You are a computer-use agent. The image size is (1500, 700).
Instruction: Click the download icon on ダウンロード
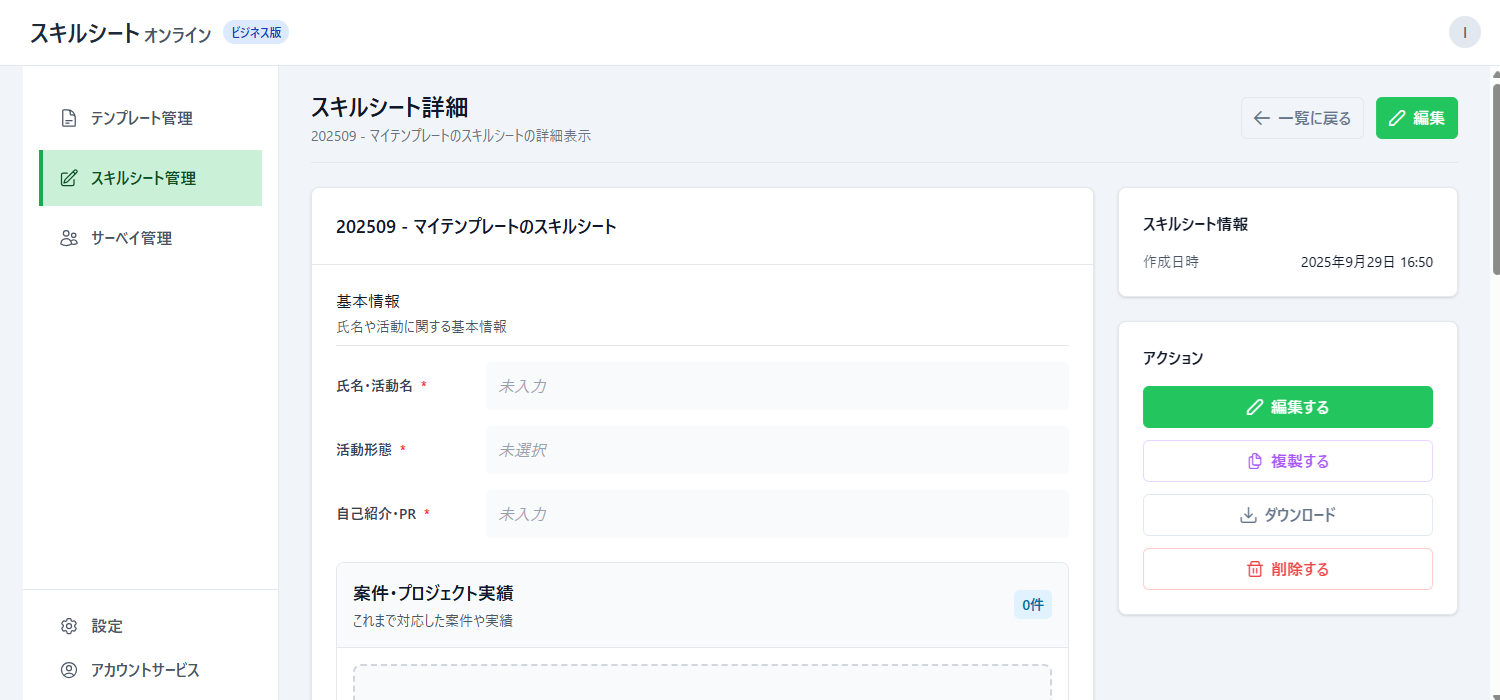pos(1248,515)
